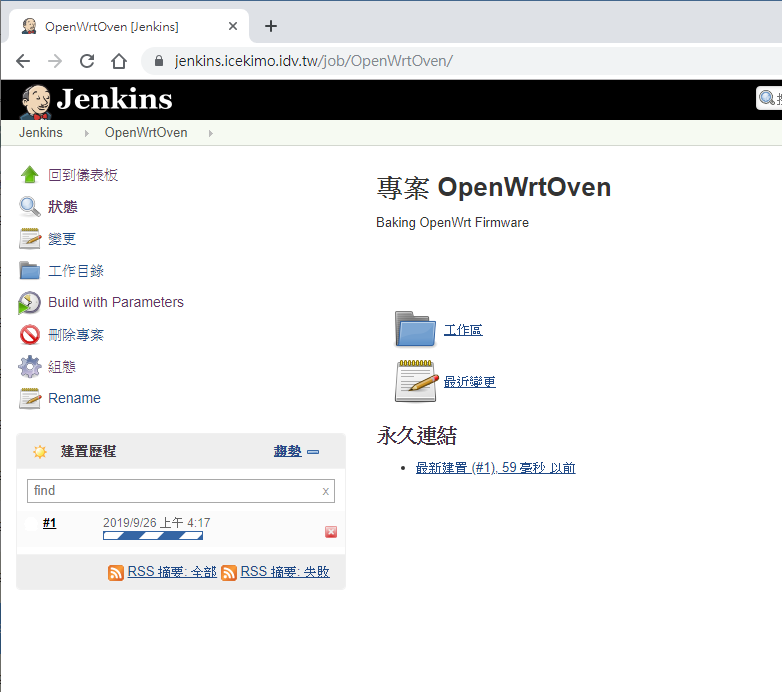Screen dimensions: 782x692
Task: Click build #1 progress bar
Action: click(153, 536)
